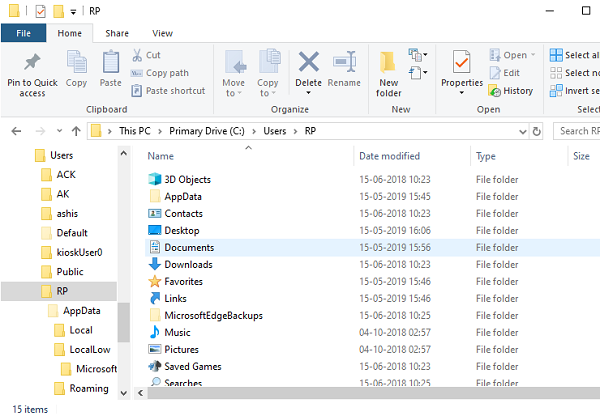Click the Pin to Quick access icon

pyautogui.click(x=32, y=62)
